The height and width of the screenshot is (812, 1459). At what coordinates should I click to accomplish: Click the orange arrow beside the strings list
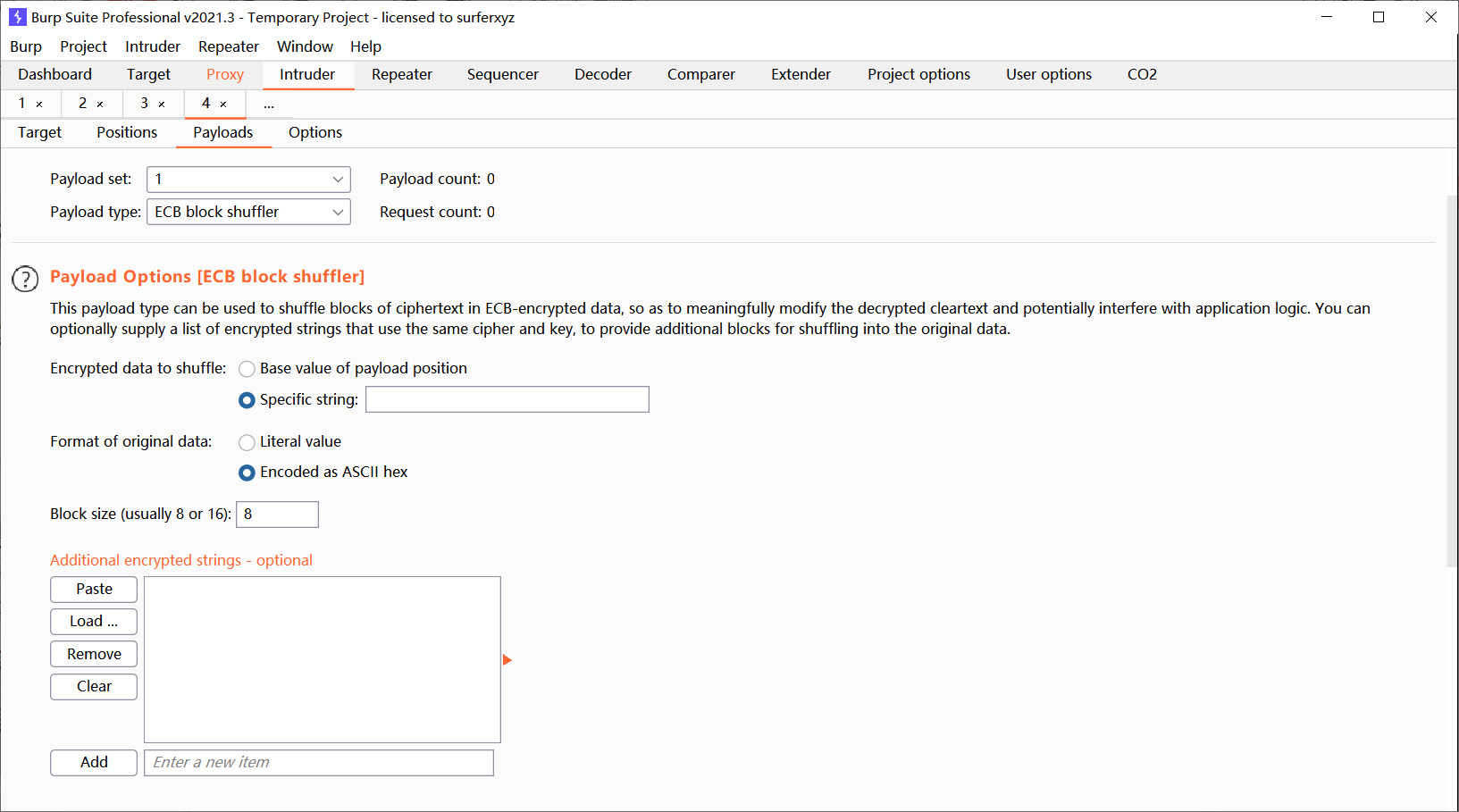[507, 660]
